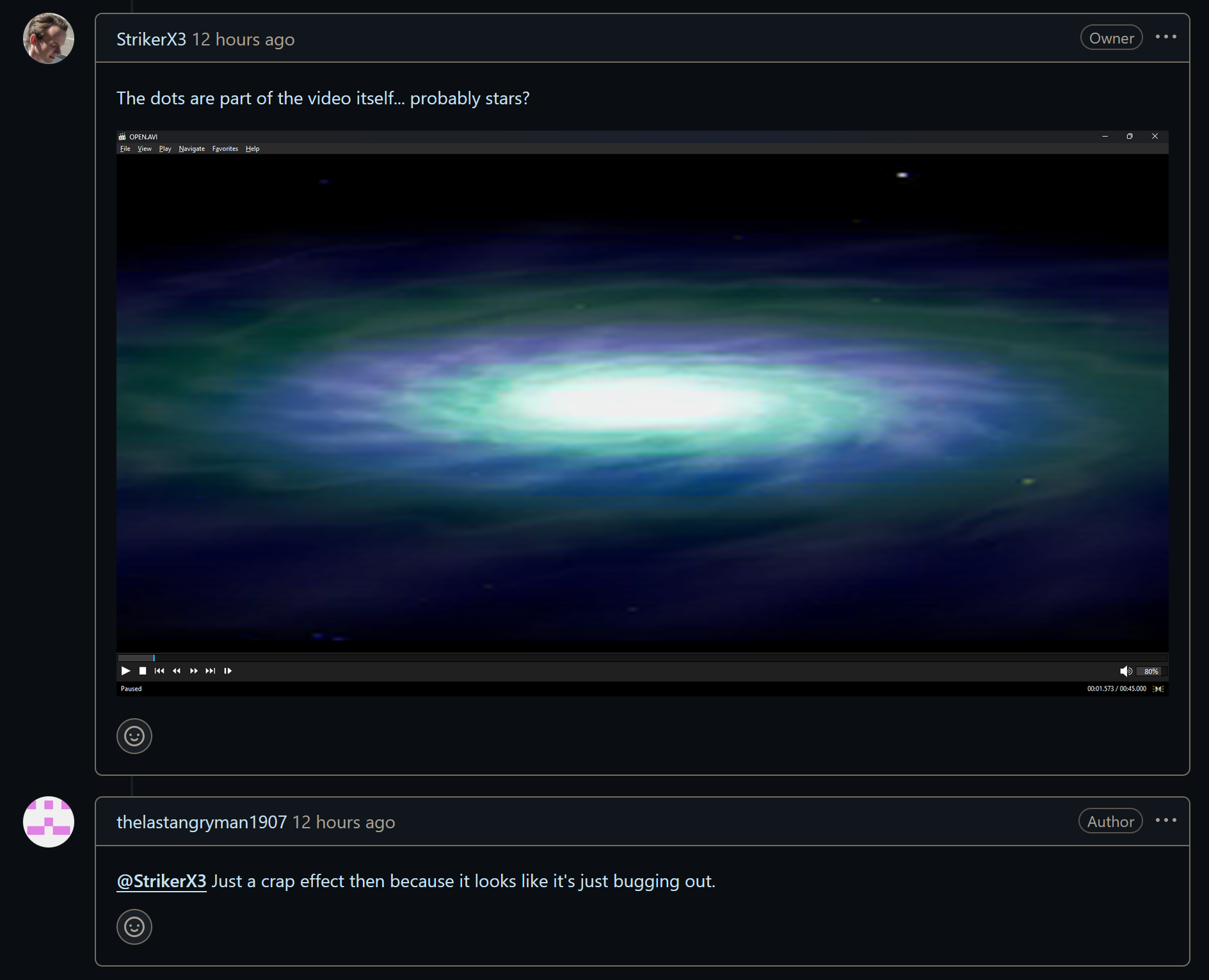Click the stop button in player controls
This screenshot has width=1209, height=980.
143,671
